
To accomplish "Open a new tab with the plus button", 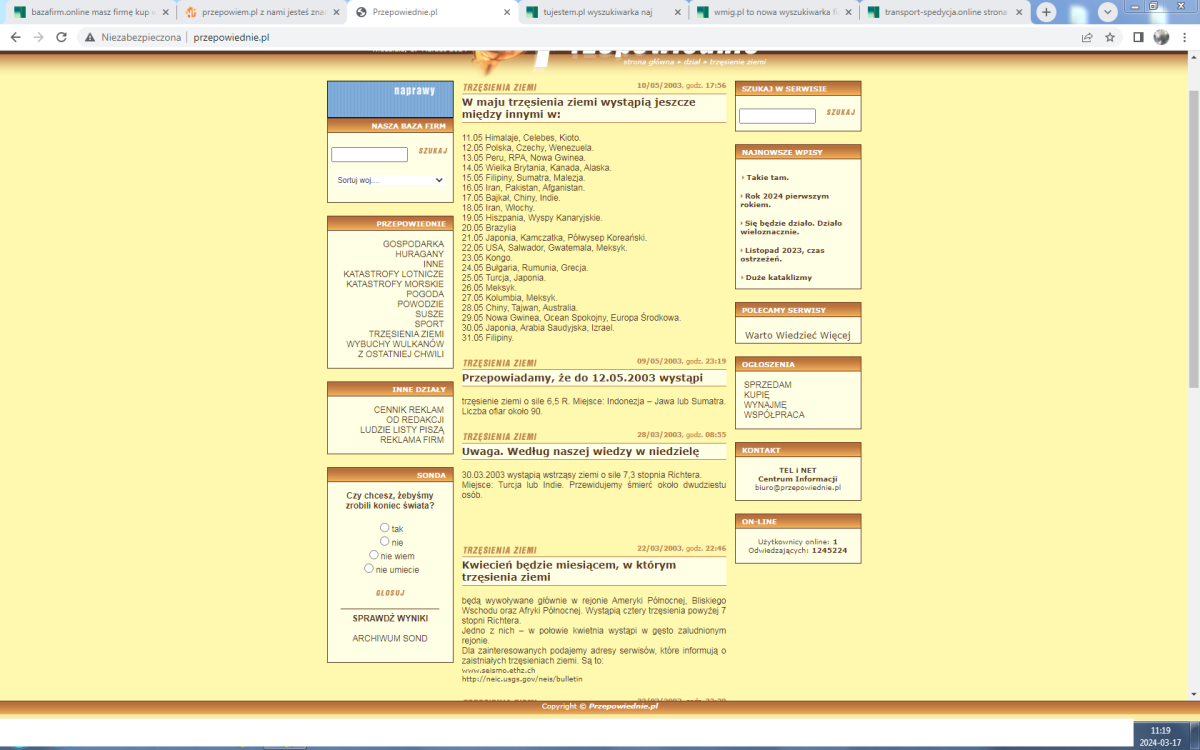I will pyautogui.click(x=1046, y=12).
